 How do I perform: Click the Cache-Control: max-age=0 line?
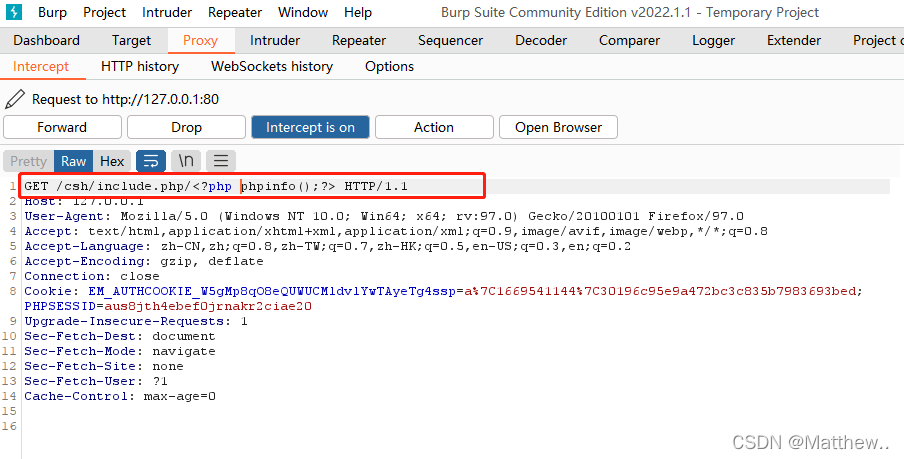coord(120,397)
